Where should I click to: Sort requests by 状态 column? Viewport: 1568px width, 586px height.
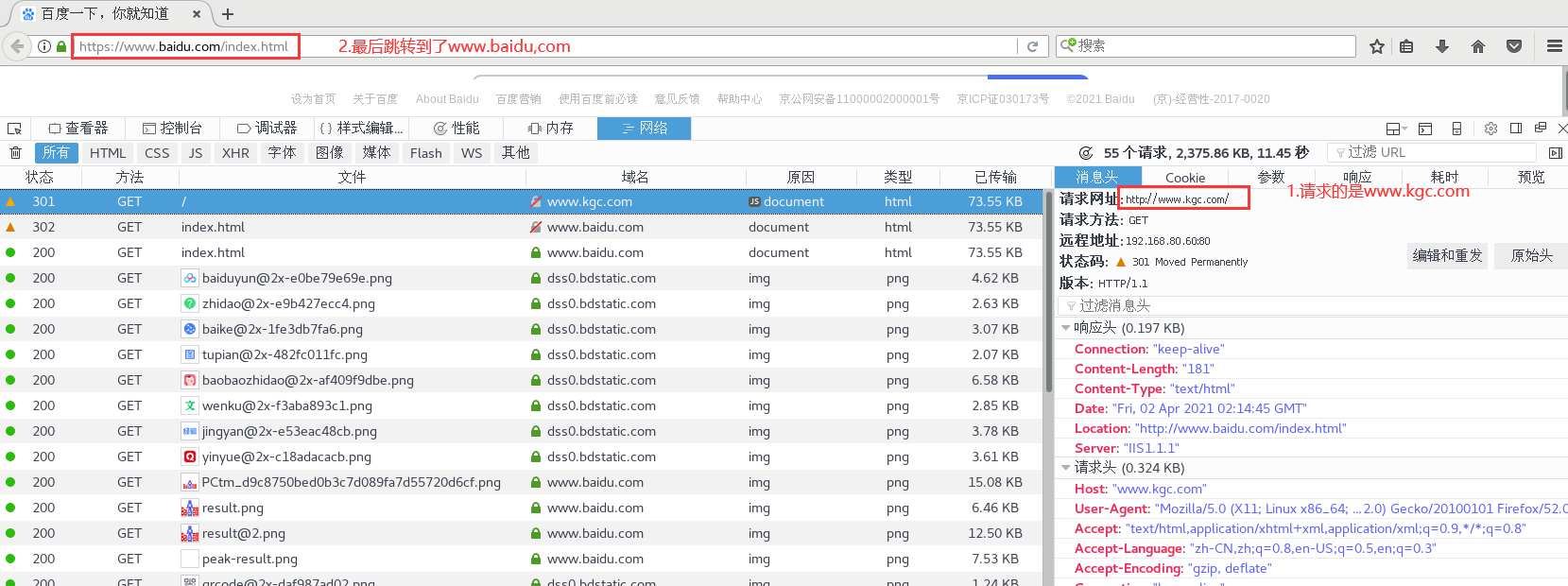point(40,177)
